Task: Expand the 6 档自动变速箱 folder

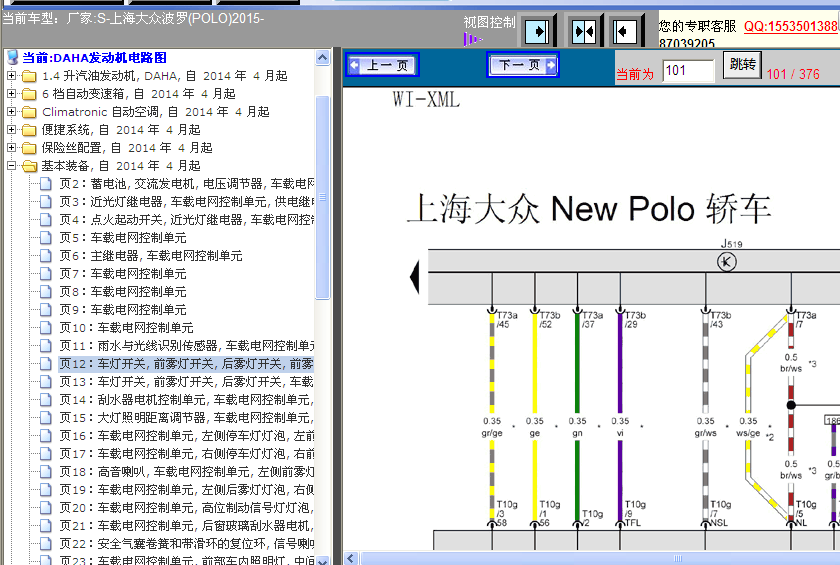Action: 11,94
